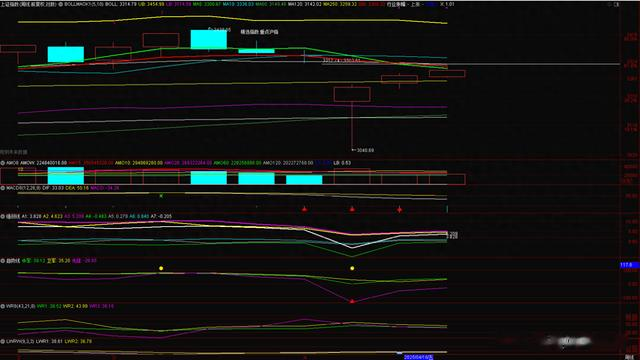Select leftmost red arrow signal under MACD
Screen dimensions: 640x360
pos(304,209)
